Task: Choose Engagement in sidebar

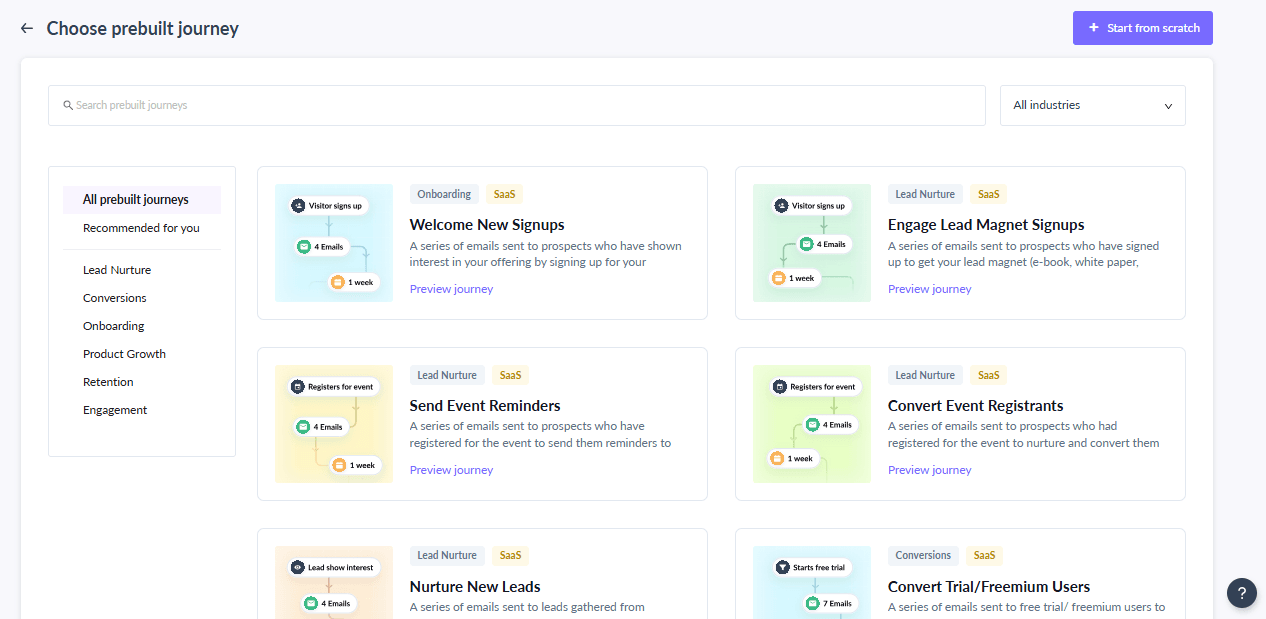Action: [x=115, y=410]
